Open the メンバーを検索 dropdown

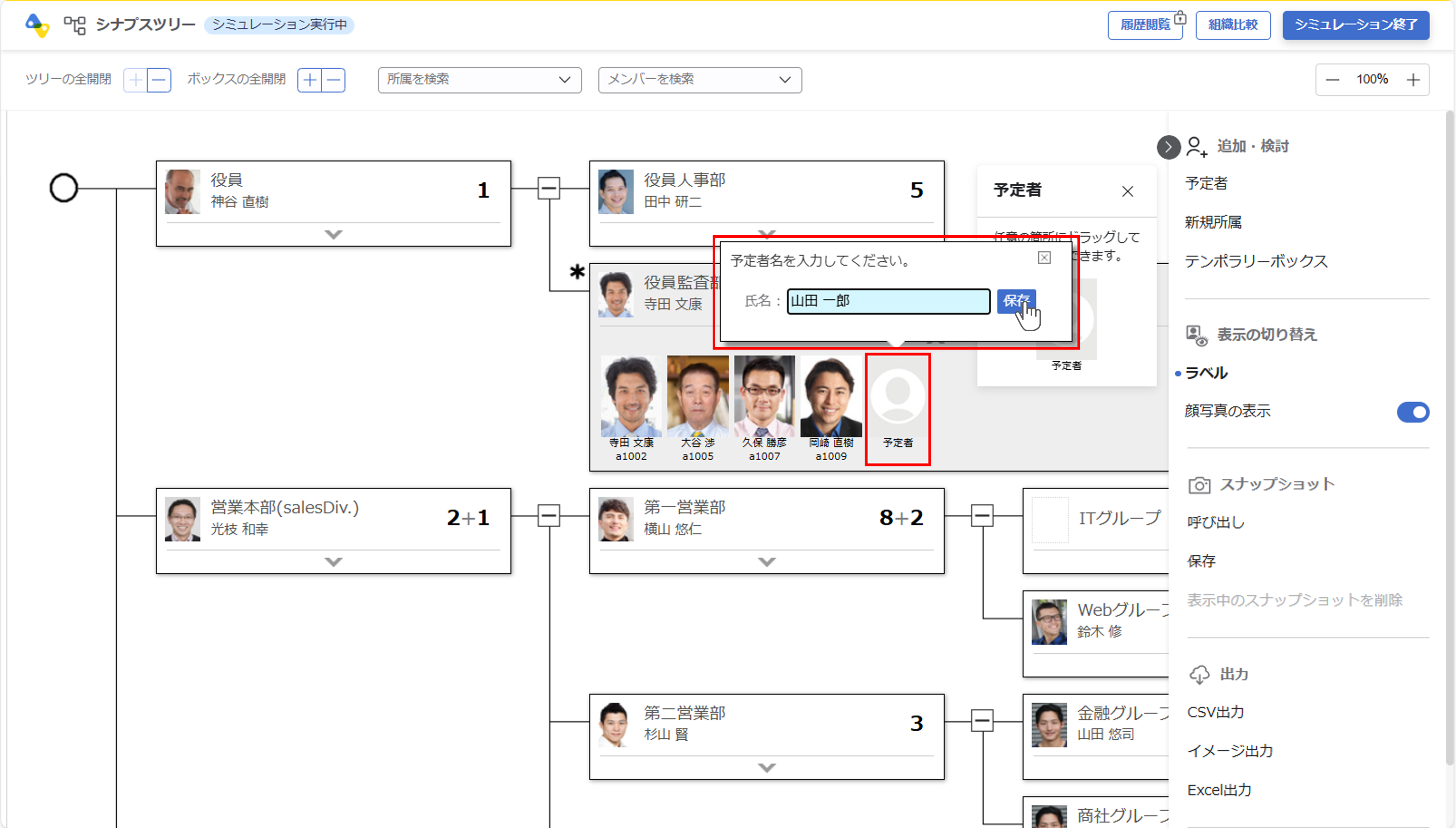700,80
